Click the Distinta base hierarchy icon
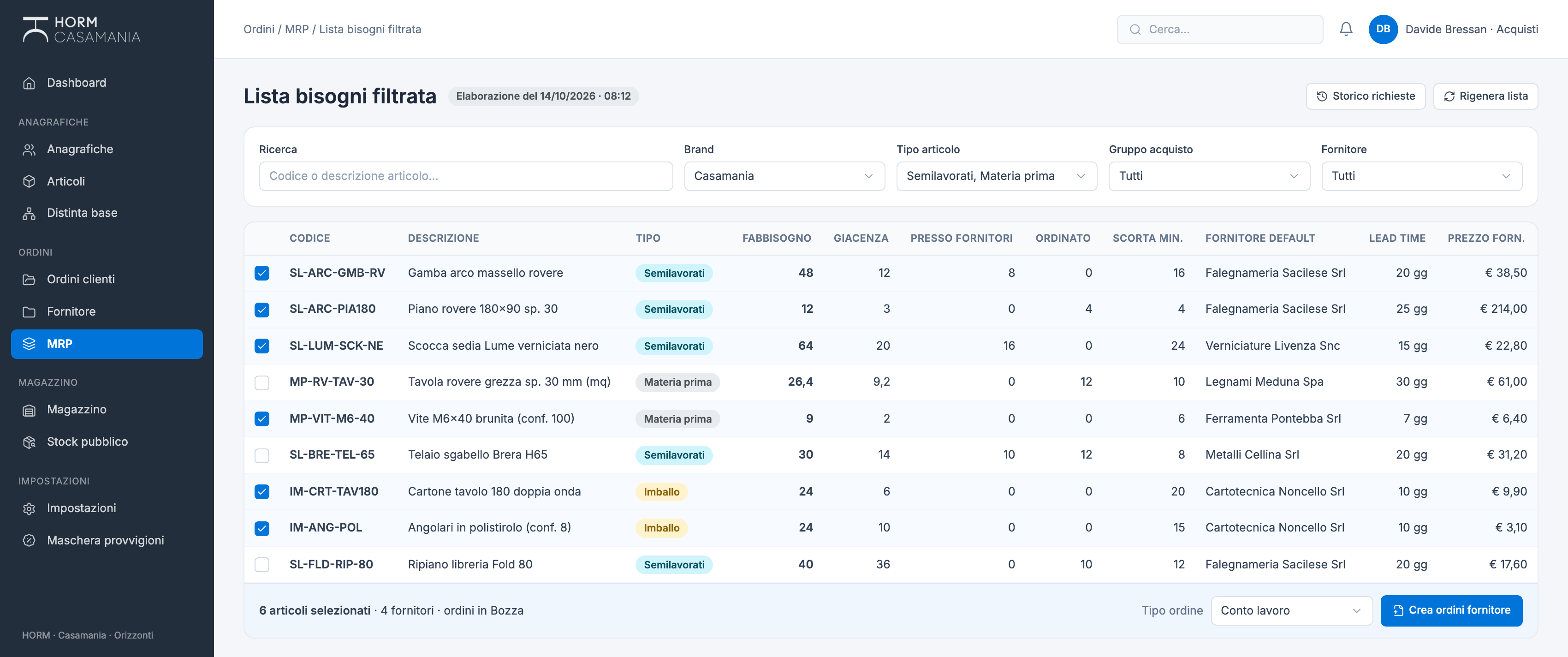This screenshot has width=1568, height=657. [x=29, y=213]
